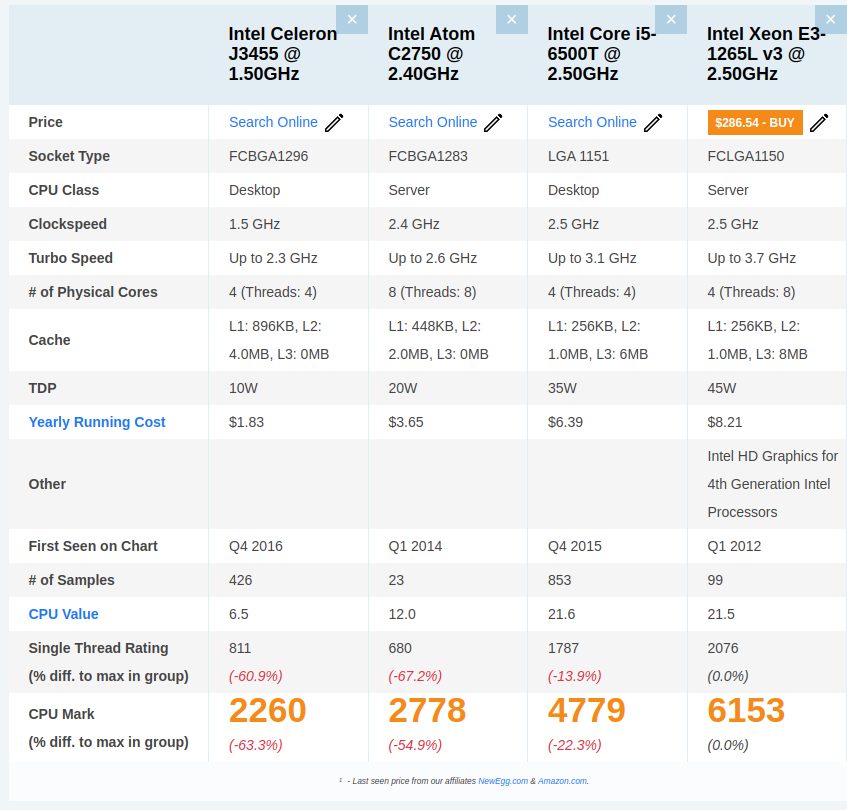The width and height of the screenshot is (847, 810).
Task: Select socket type FCLGA1150
Action: tap(746, 157)
